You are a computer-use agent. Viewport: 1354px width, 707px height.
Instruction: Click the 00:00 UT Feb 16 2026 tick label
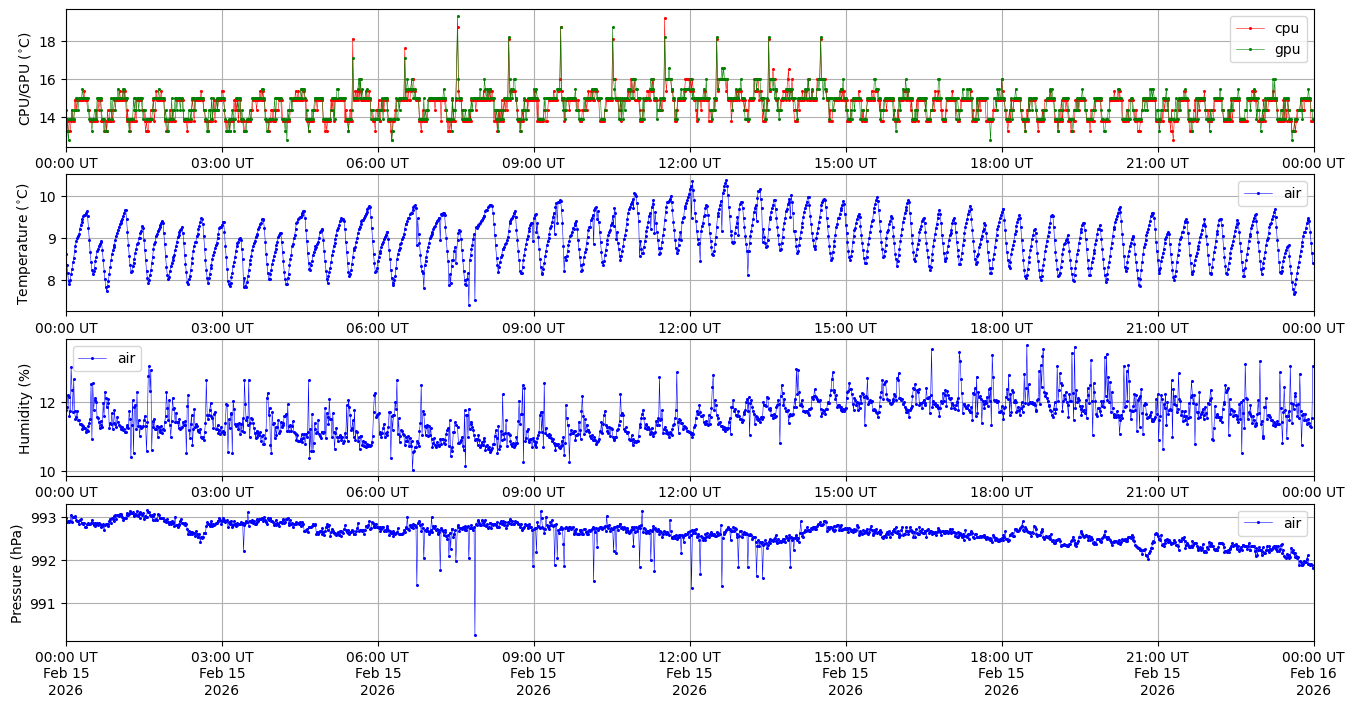[x=1313, y=673]
